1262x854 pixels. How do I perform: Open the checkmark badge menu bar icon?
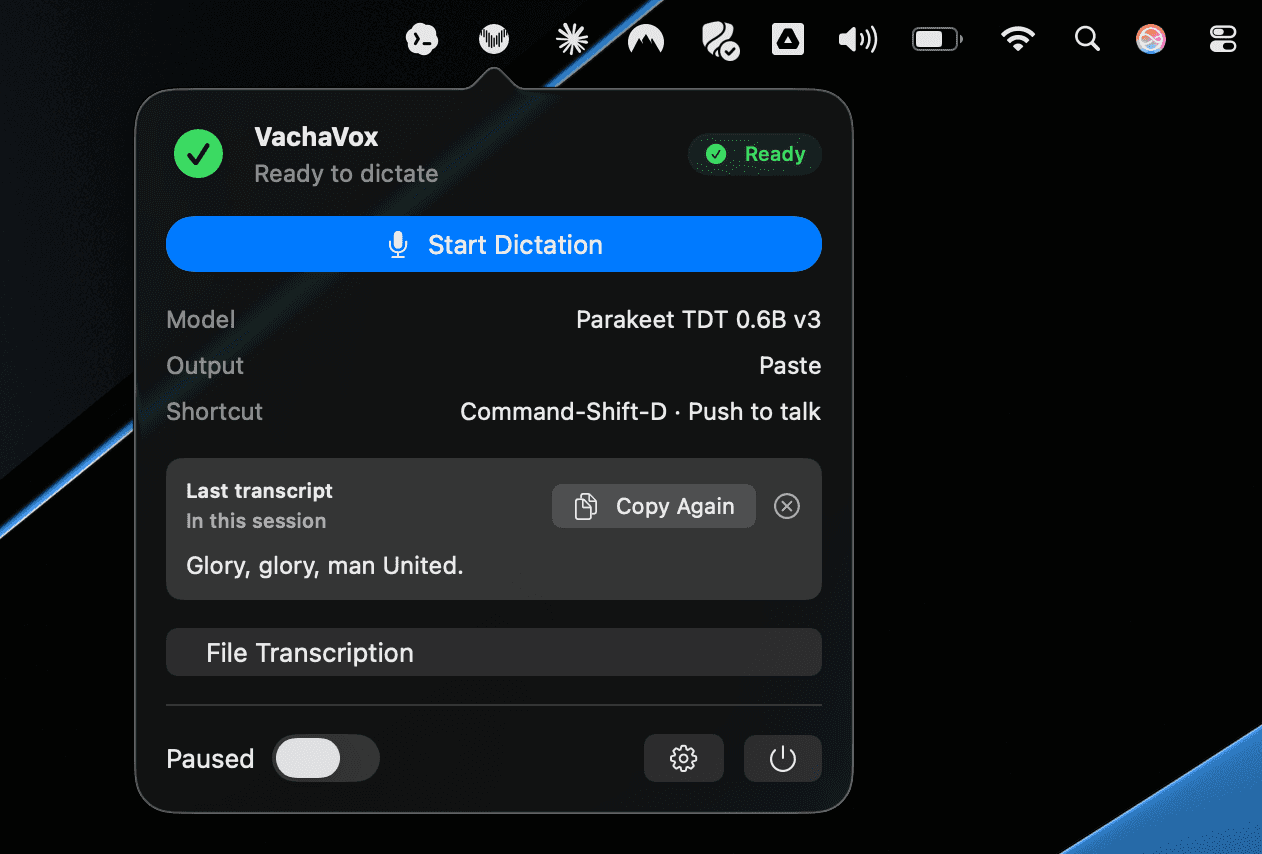tap(720, 41)
